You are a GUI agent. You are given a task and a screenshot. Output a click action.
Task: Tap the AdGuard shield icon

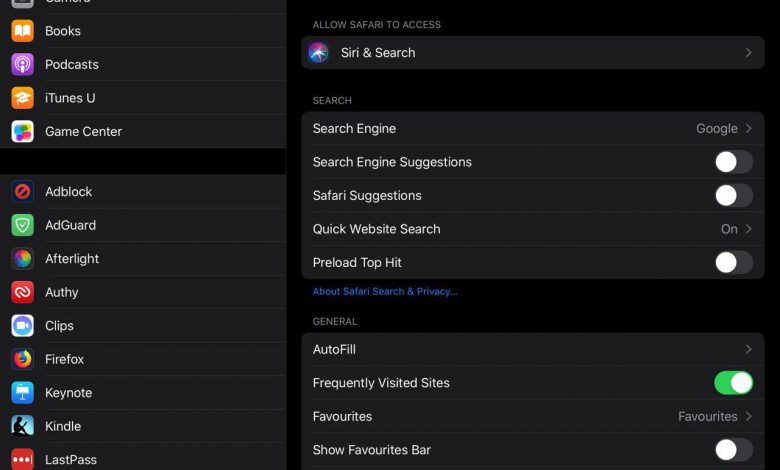click(x=22, y=225)
